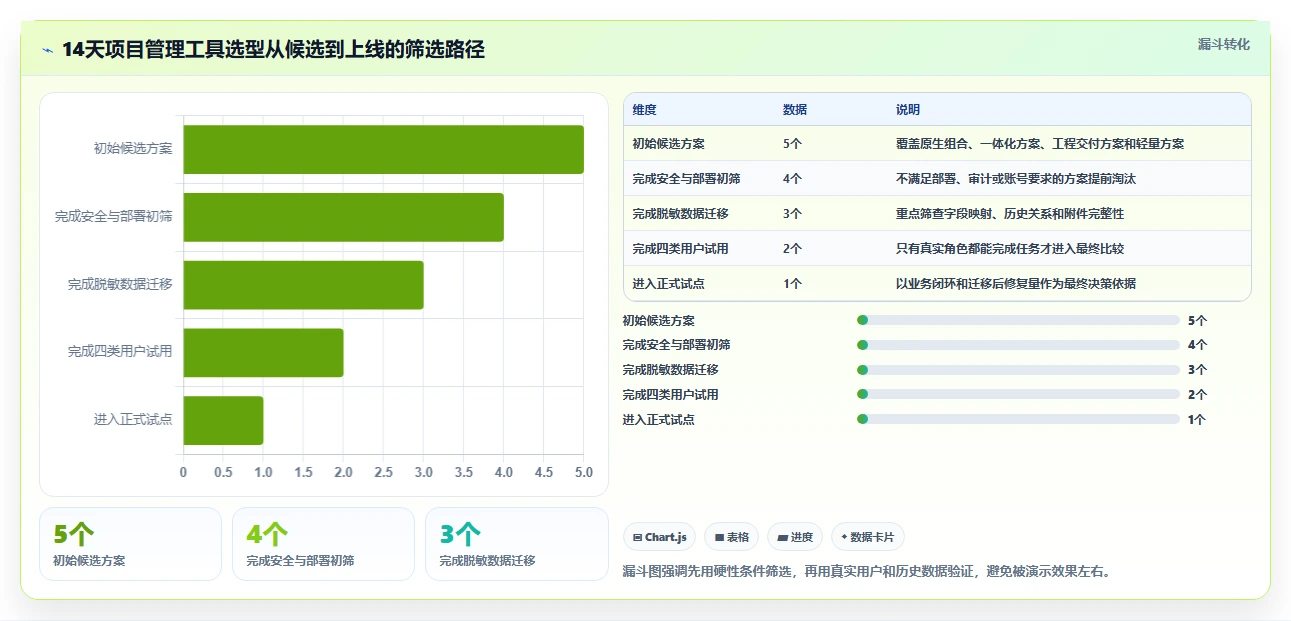Click the 说明 column header
Viewport: 1291px width, 621px height.
908,110
